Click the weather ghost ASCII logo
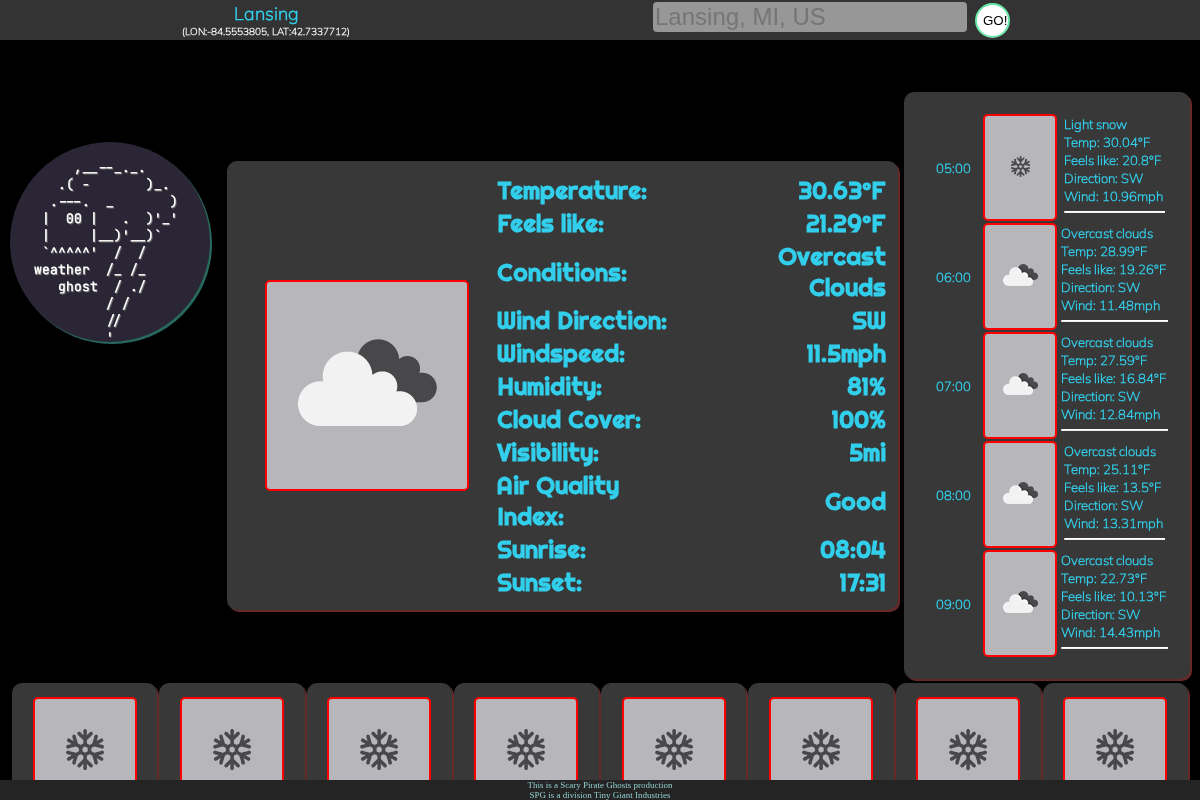Viewport: 1200px width, 800px height. [x=111, y=242]
